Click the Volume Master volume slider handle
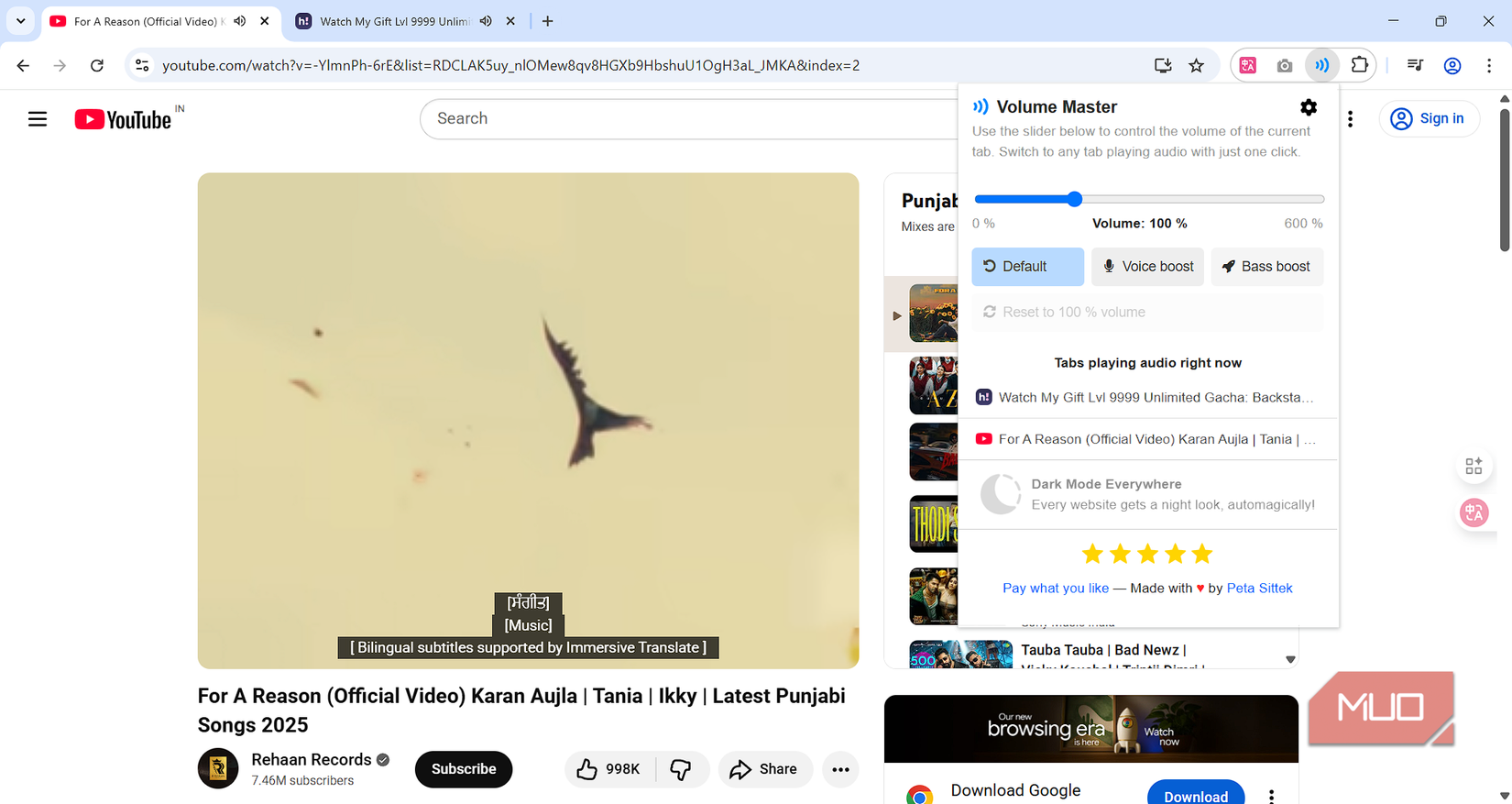The image size is (1512, 804). 1075,199
